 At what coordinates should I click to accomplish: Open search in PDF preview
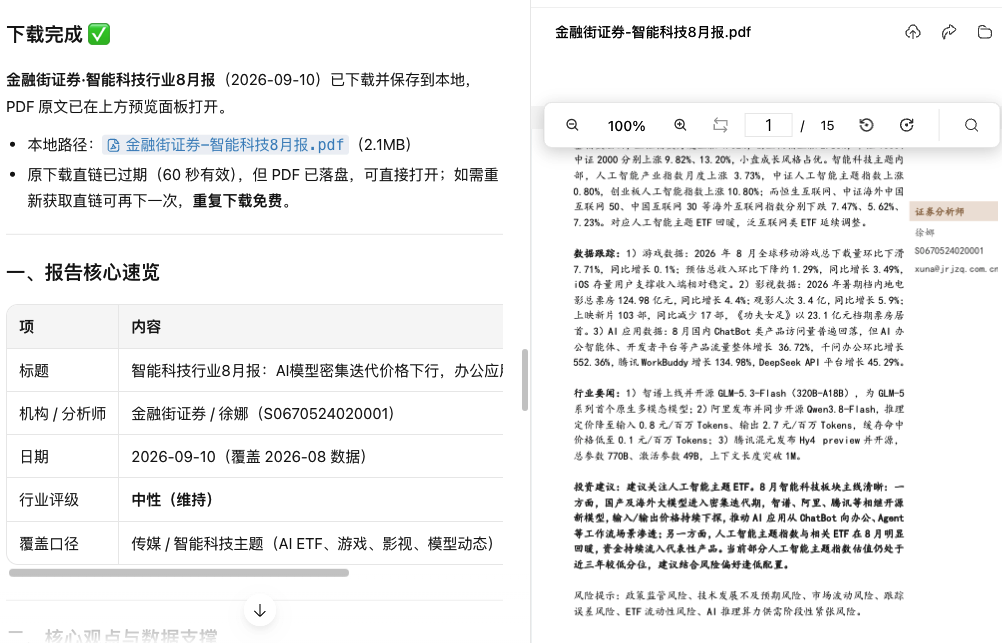(x=971, y=125)
